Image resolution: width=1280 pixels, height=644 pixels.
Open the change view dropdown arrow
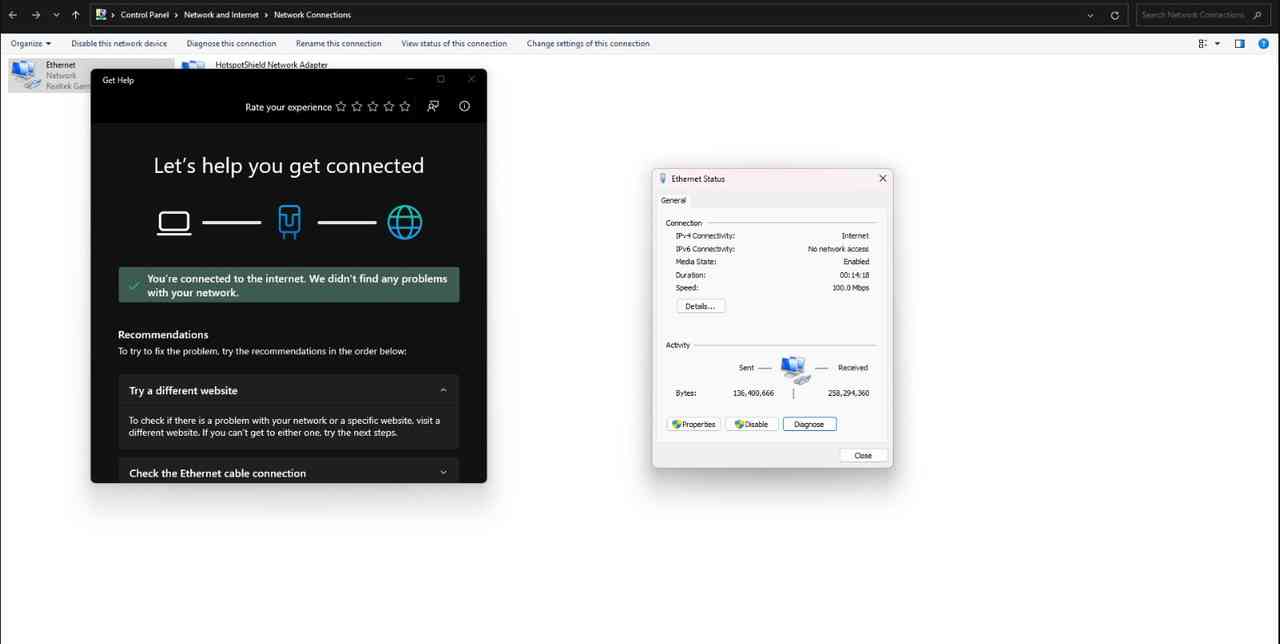click(1217, 44)
